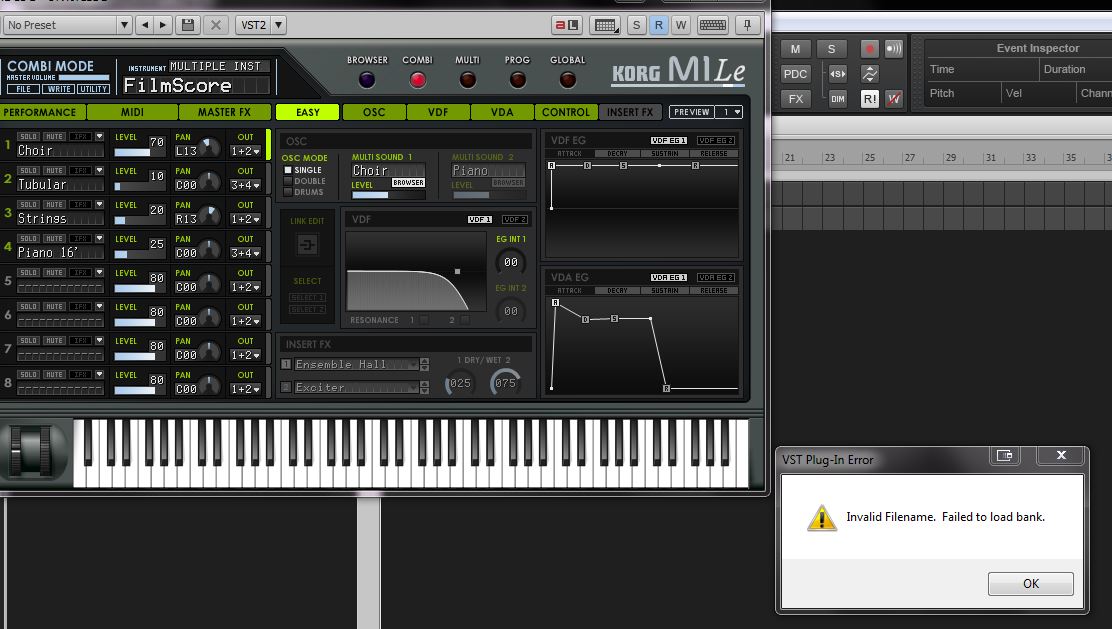Viewport: 1112px width, 629px height.
Task: Switch to MULTI mode LED button
Action: [x=467, y=79]
